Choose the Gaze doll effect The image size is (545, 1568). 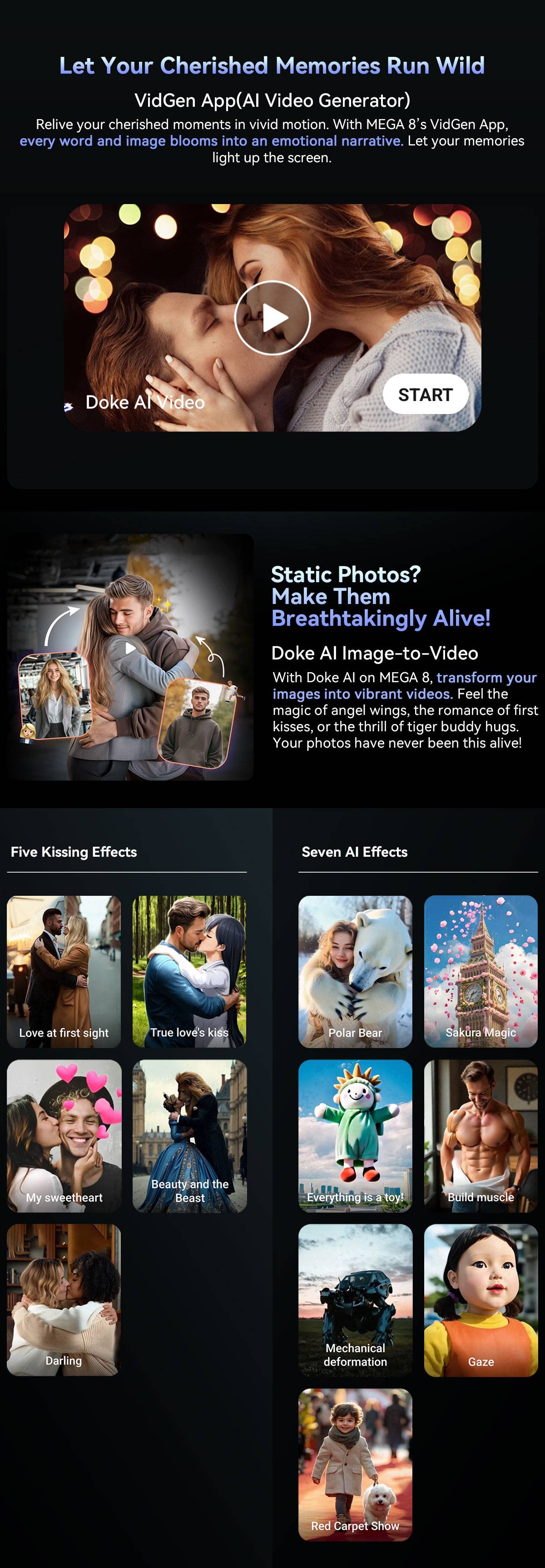pyautogui.click(x=481, y=1300)
